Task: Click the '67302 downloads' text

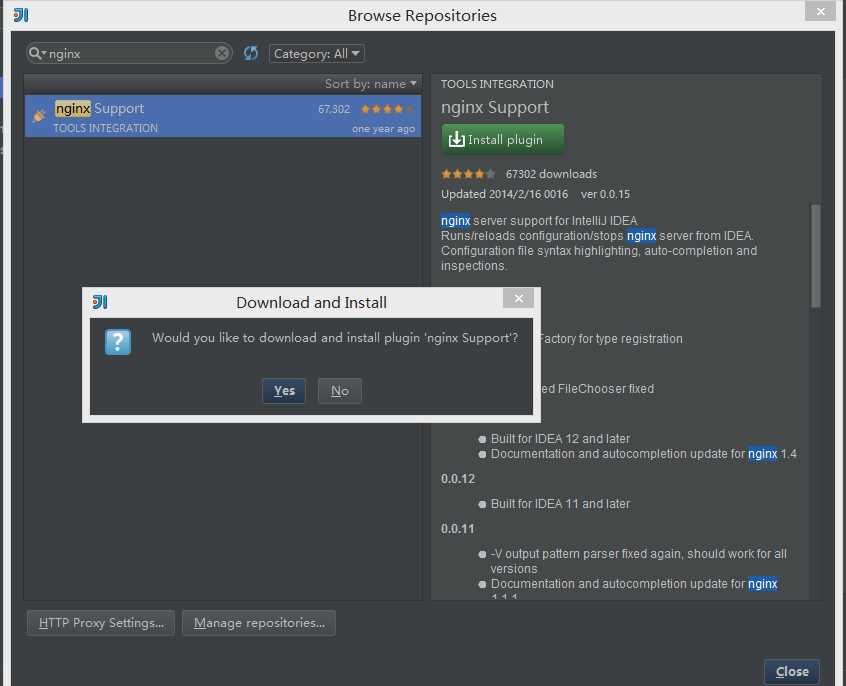Action: [551, 174]
